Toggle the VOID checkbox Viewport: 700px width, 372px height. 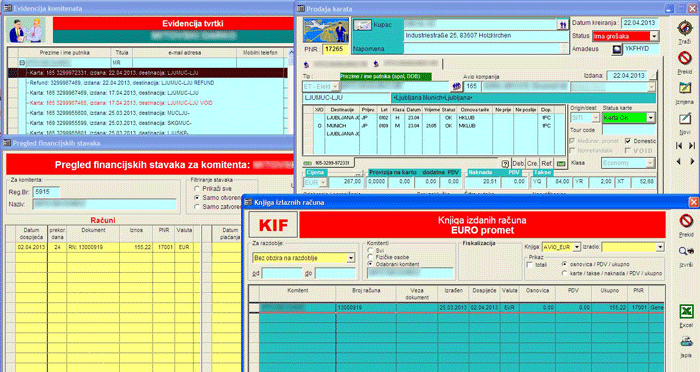(628, 150)
